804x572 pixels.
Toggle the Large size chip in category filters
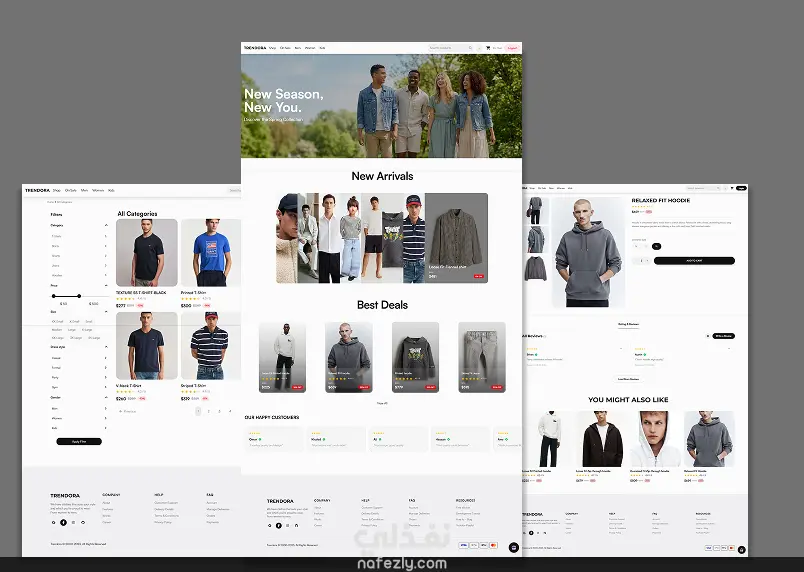72,330
